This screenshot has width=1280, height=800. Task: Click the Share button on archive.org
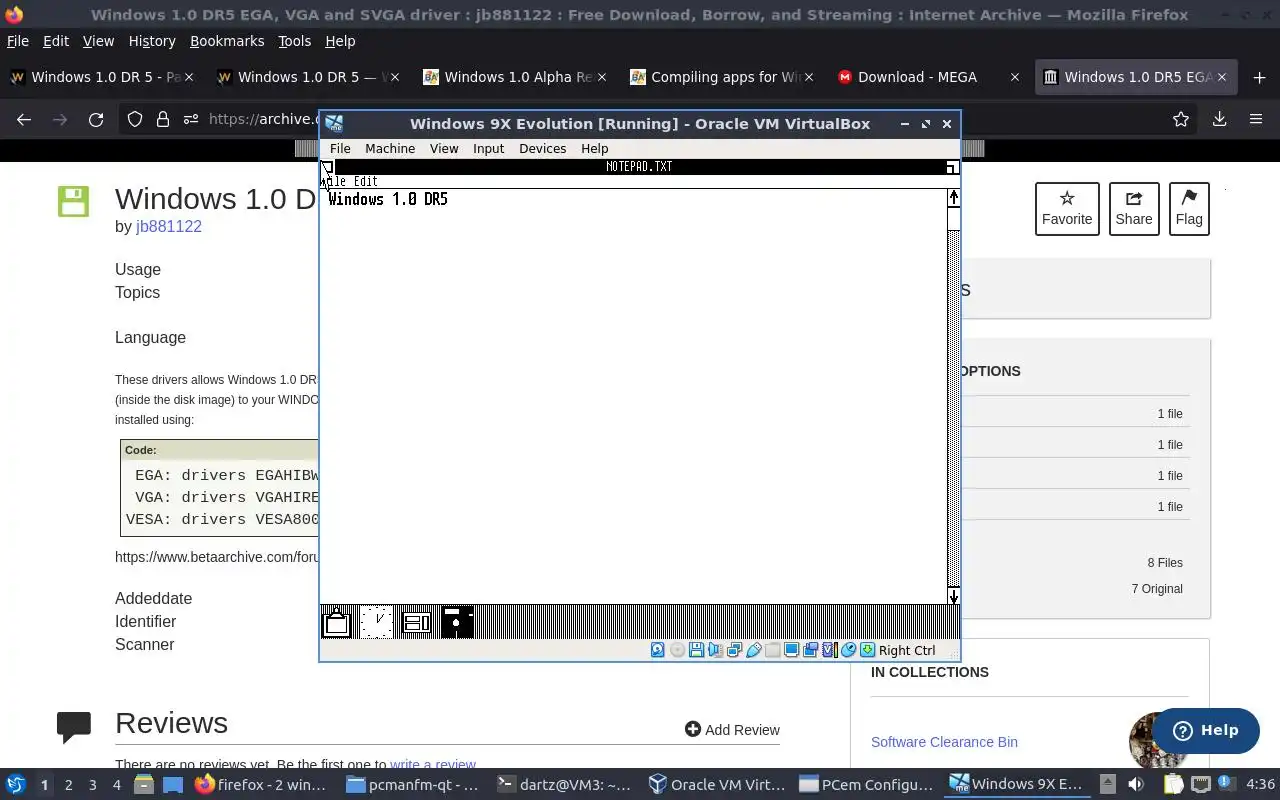click(1134, 209)
